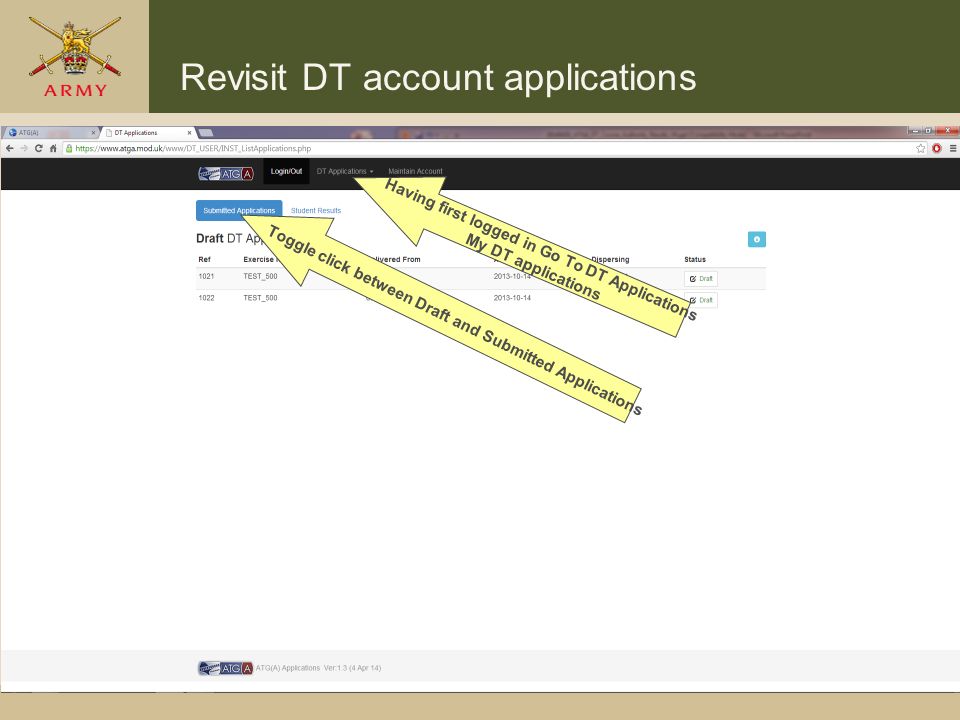Click the ARMY crest logo on the slide

point(75,57)
